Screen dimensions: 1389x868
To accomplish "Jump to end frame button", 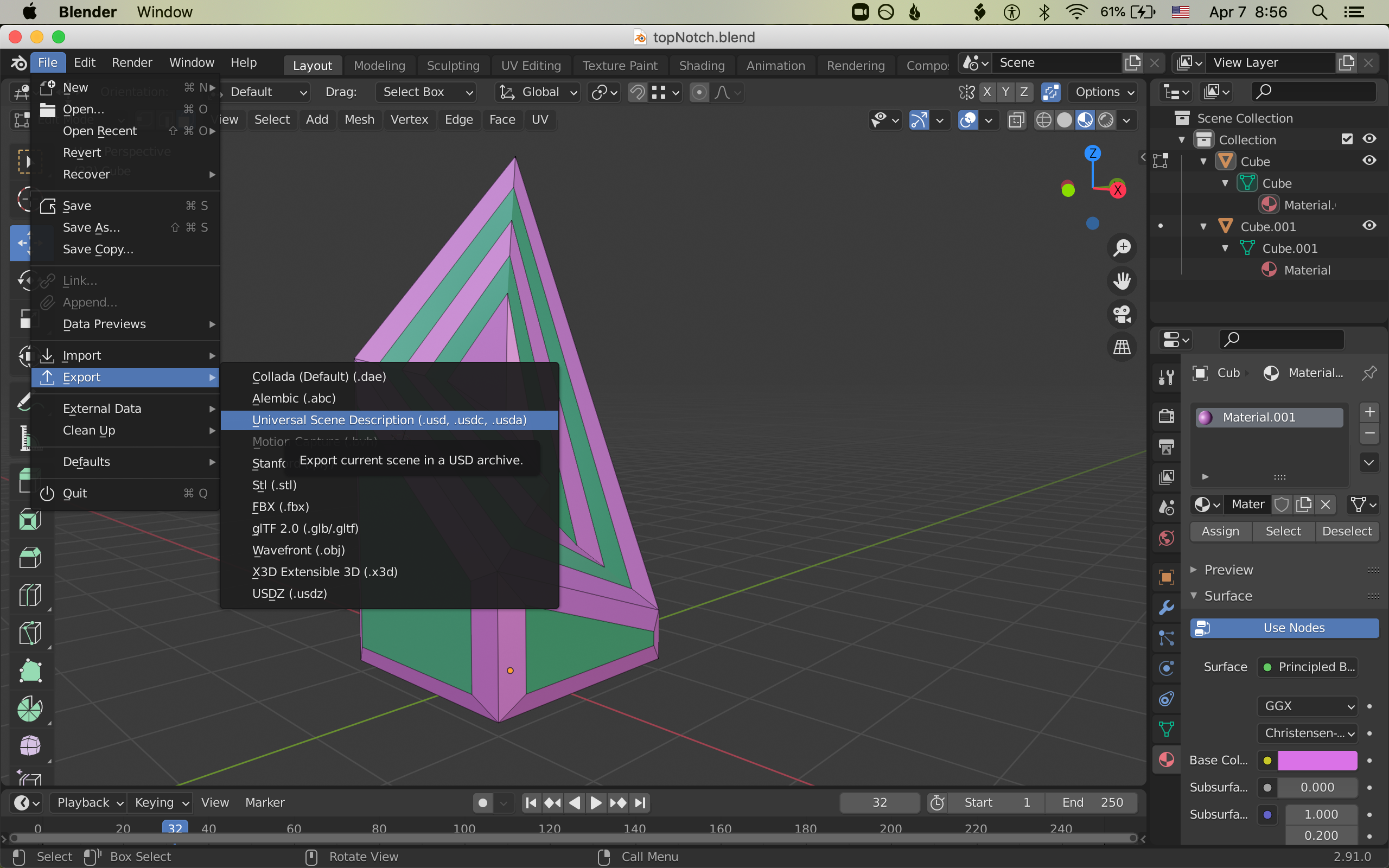I will (x=641, y=802).
